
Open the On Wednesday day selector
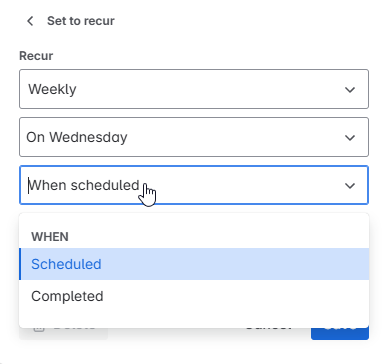(x=194, y=137)
